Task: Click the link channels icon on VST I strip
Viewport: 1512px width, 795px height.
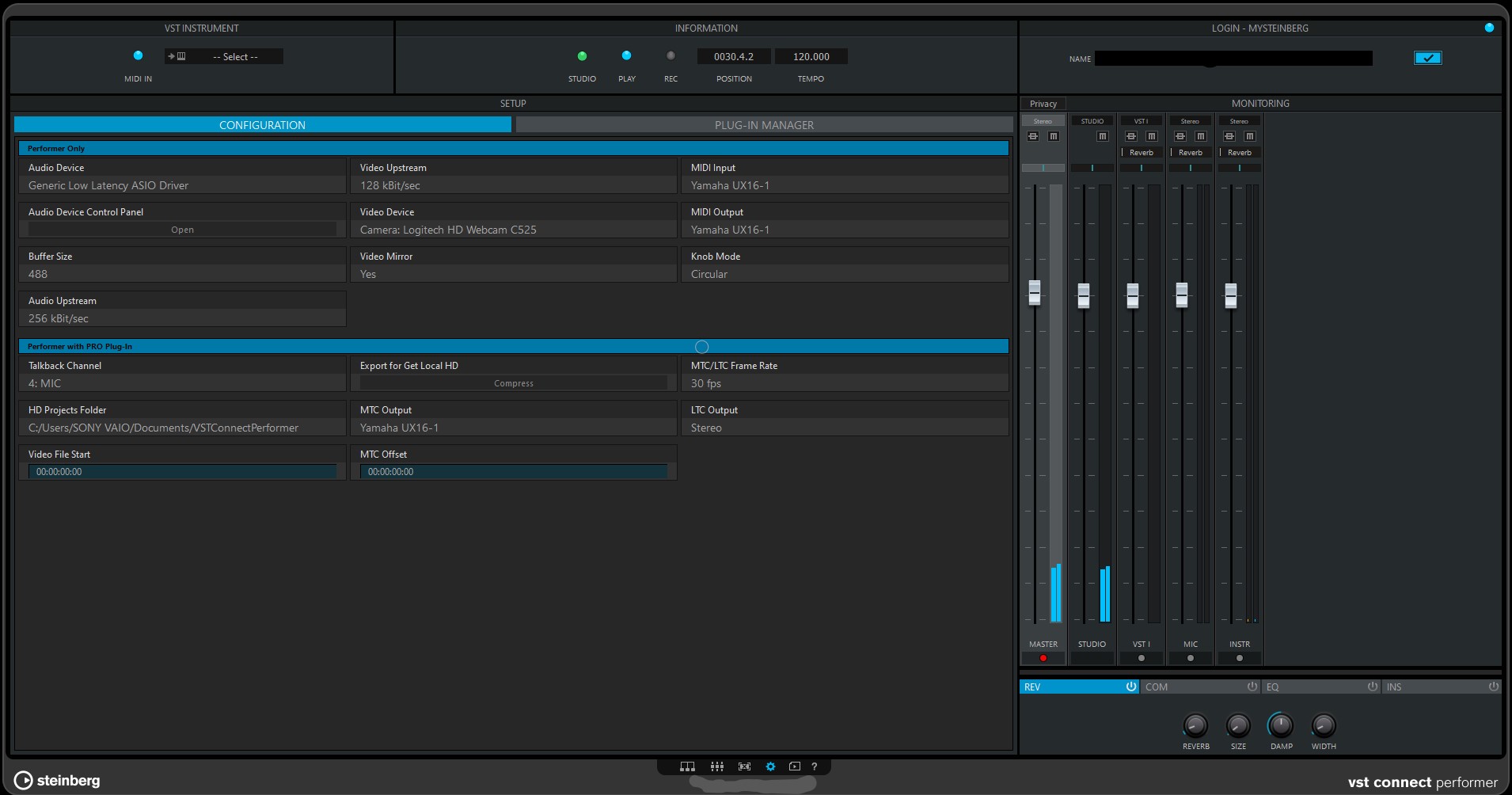Action: [x=1131, y=136]
